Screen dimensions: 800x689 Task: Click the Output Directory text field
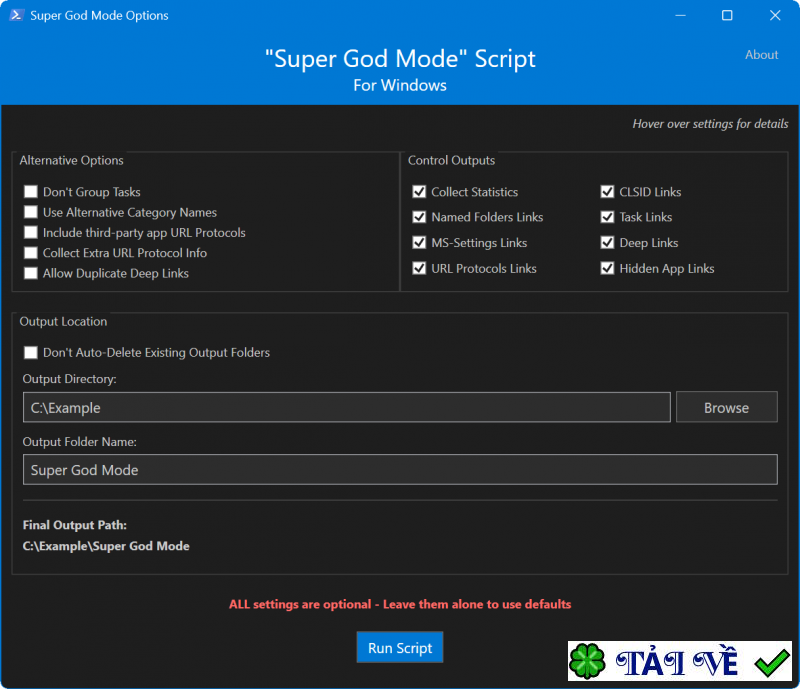click(346, 408)
